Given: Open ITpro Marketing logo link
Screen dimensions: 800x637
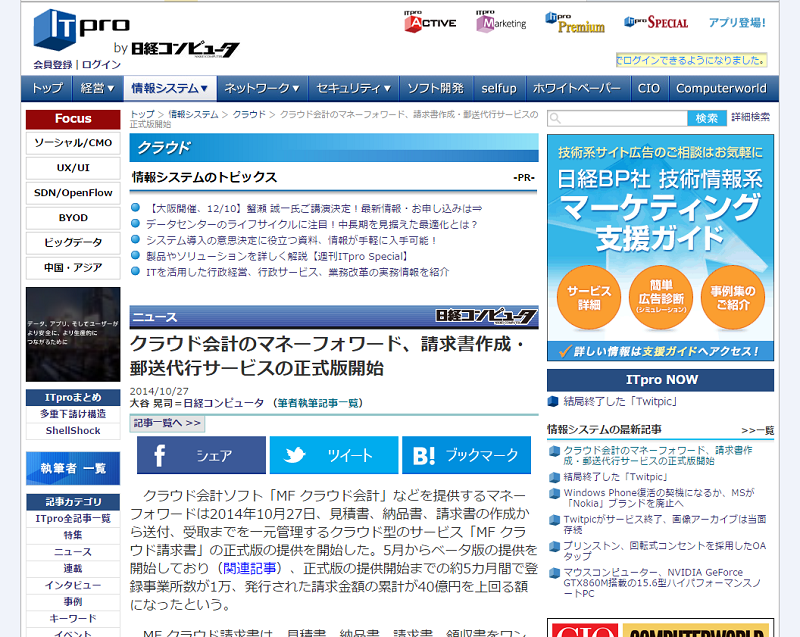Looking at the screenshot, I should (501, 22).
